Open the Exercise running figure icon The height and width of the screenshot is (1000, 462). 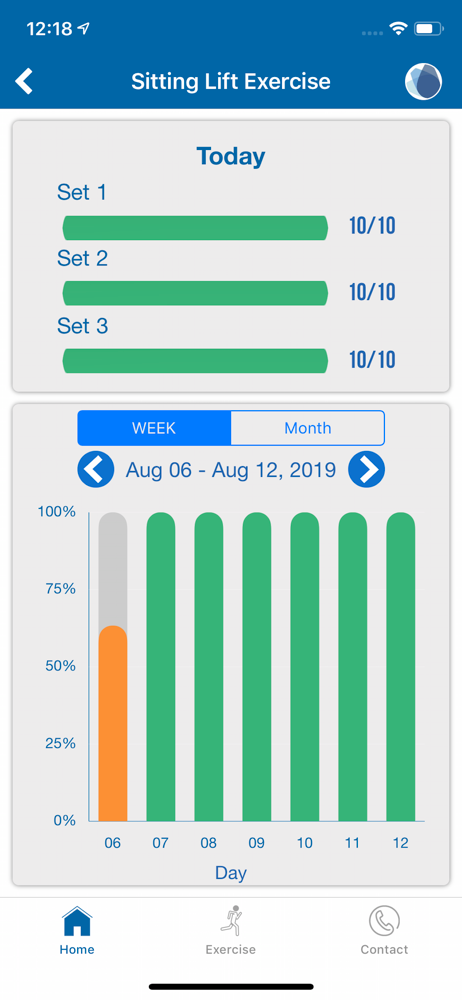pyautogui.click(x=230, y=921)
